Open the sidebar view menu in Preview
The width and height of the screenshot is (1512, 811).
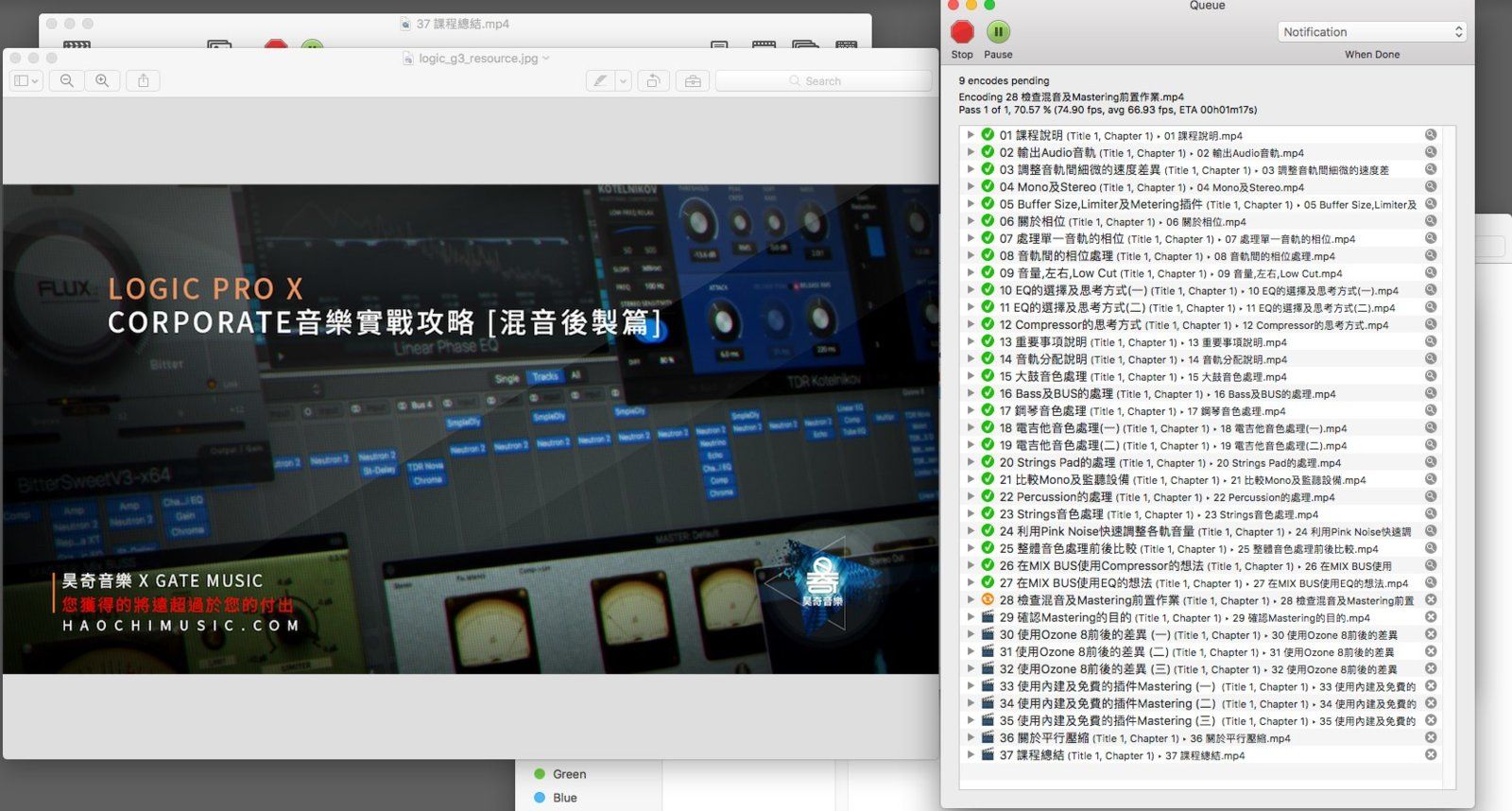(26, 81)
